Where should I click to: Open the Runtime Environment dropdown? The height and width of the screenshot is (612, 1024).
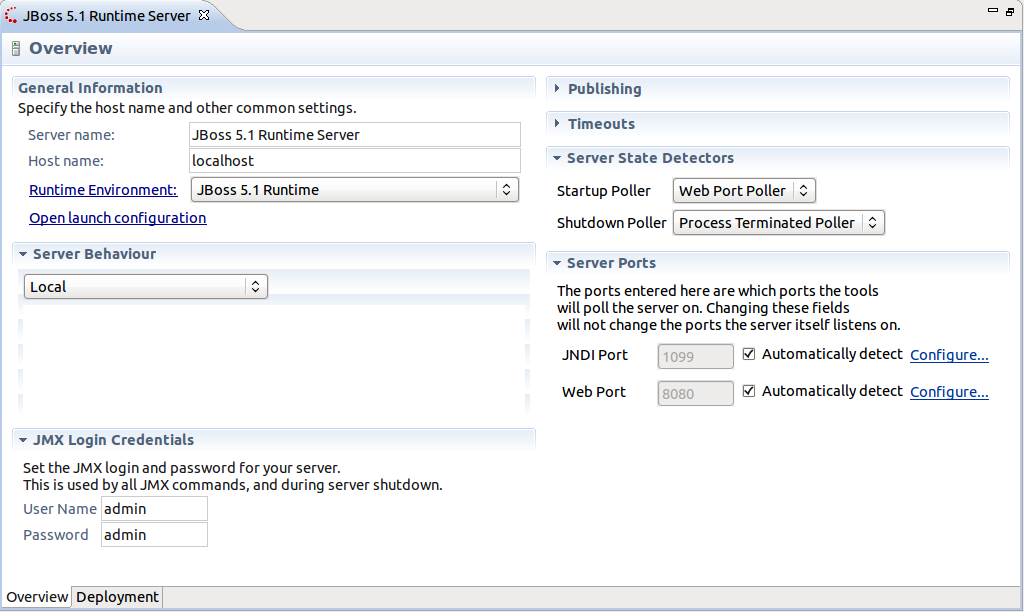tap(354, 190)
